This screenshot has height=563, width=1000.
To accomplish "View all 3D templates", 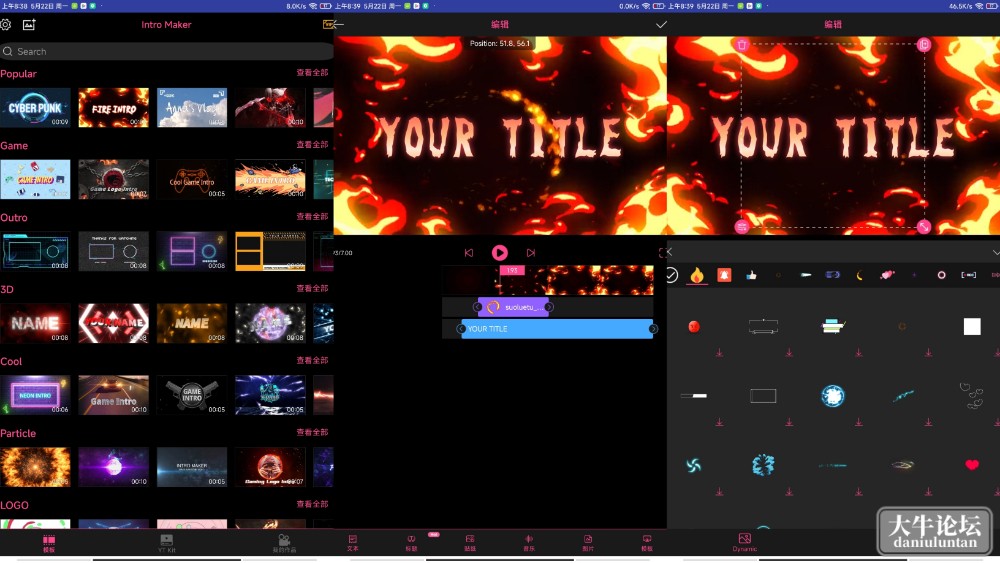I will pyautogui.click(x=312, y=289).
